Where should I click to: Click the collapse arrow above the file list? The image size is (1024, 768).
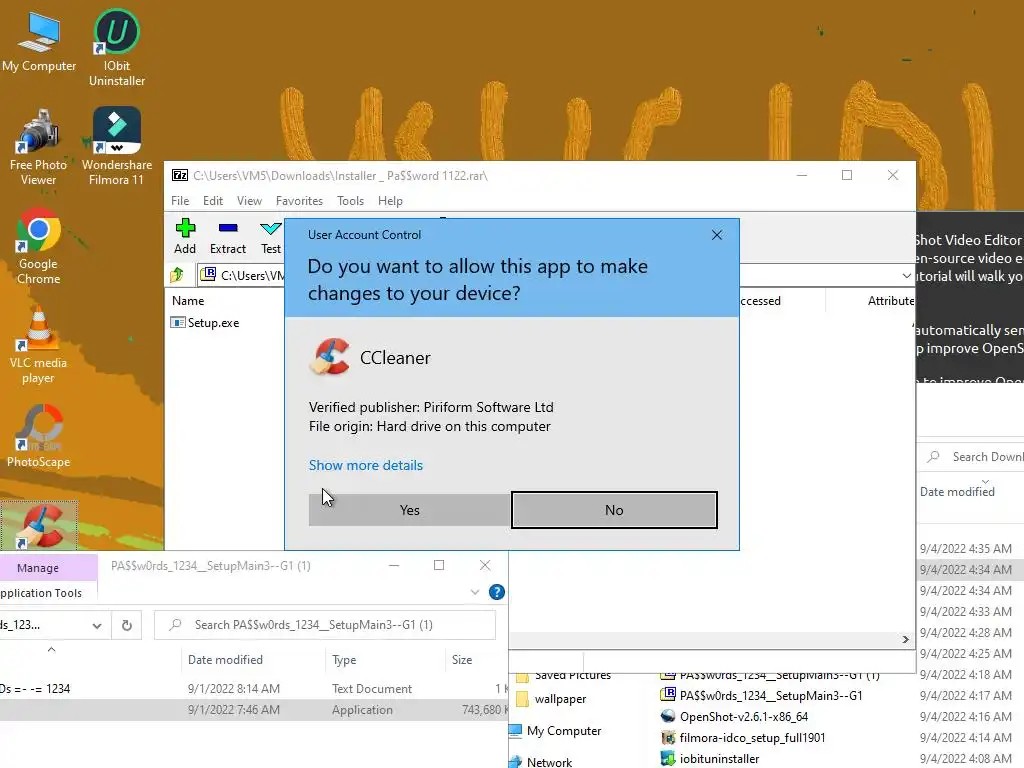pos(52,649)
